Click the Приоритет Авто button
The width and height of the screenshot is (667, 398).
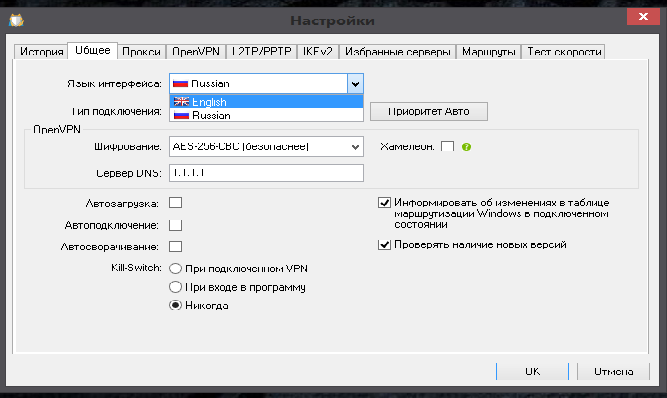pos(429,111)
